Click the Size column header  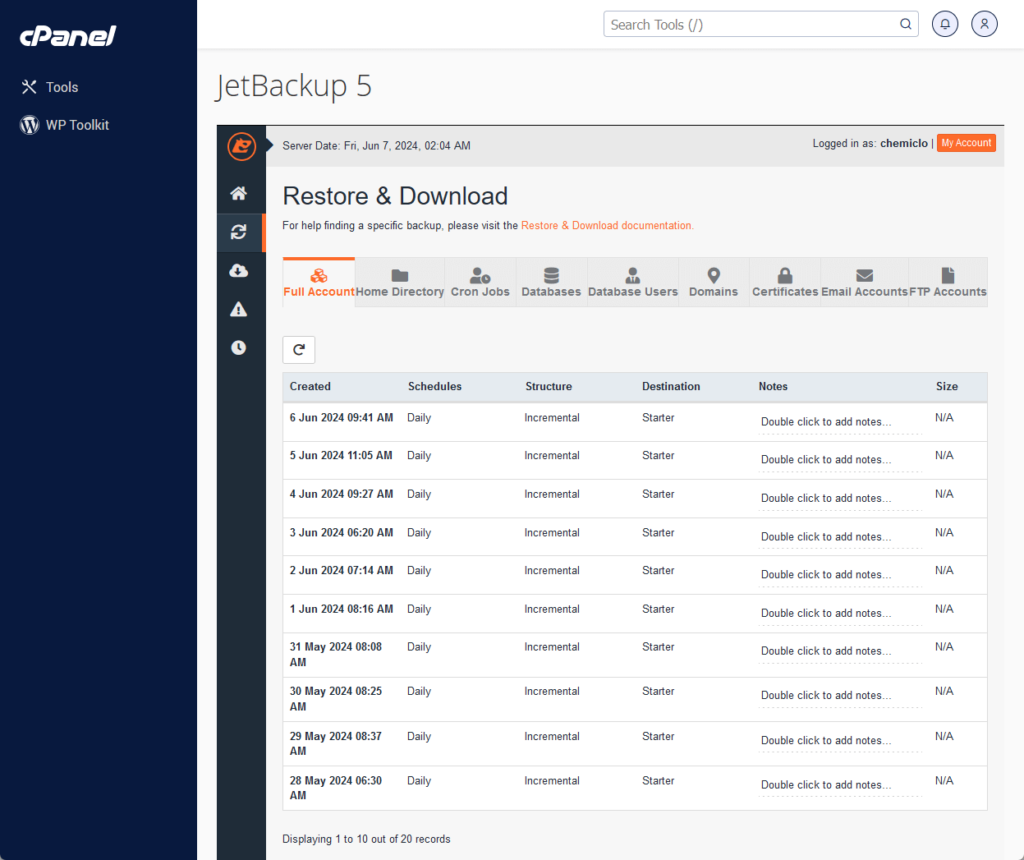pyautogui.click(x=947, y=387)
